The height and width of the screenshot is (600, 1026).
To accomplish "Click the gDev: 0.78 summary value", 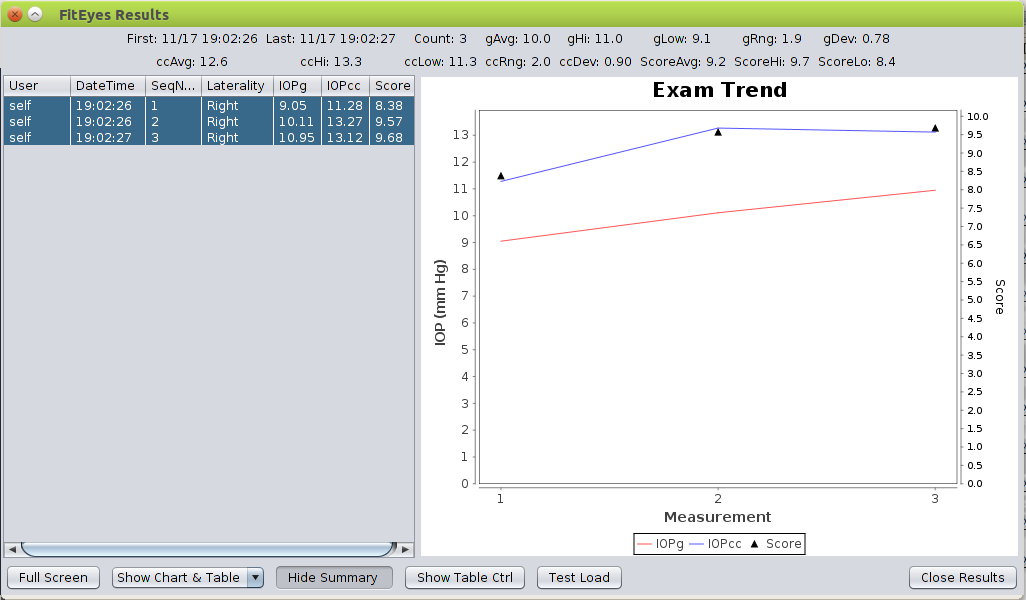I will pos(857,39).
